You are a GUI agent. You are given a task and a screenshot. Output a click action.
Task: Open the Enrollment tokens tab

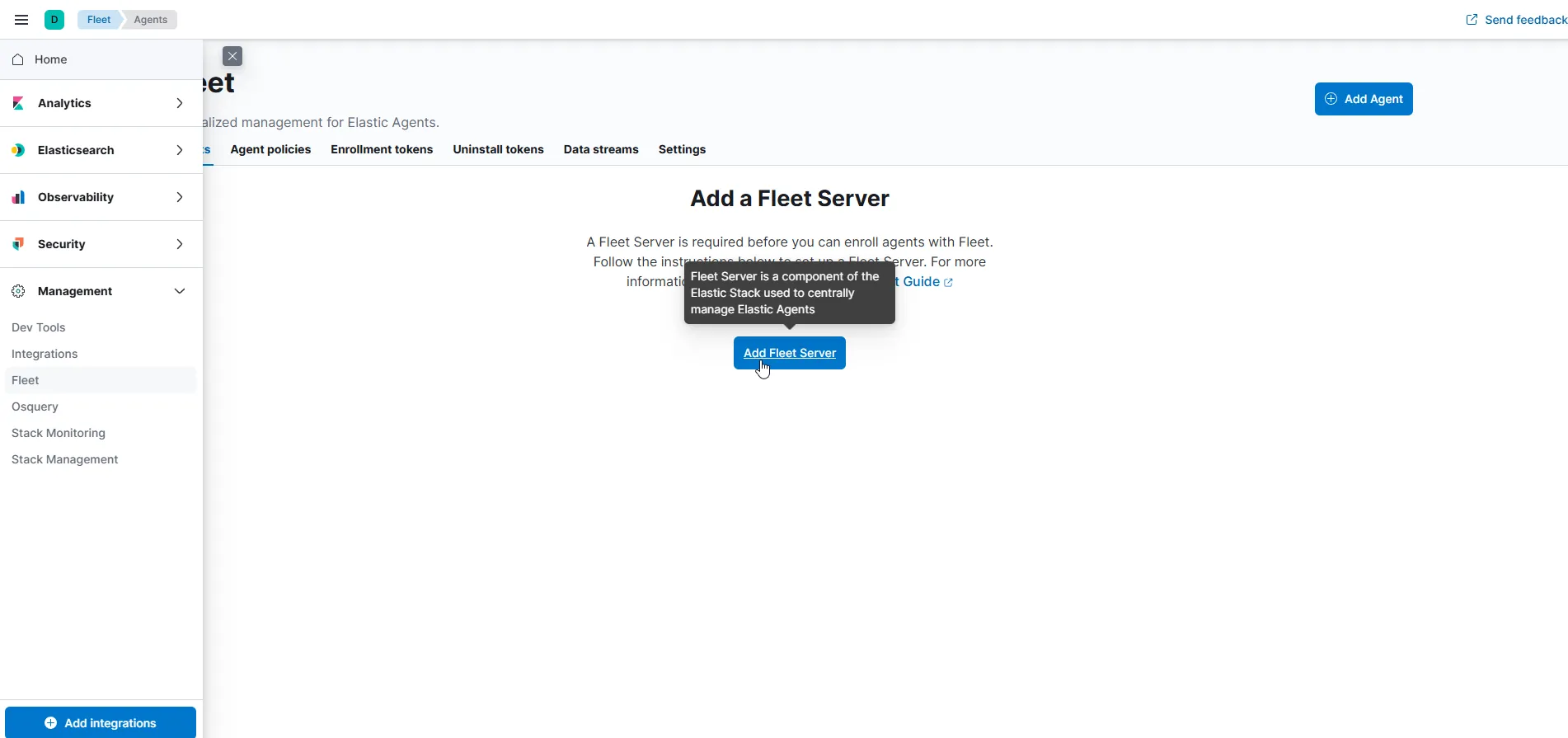click(382, 149)
